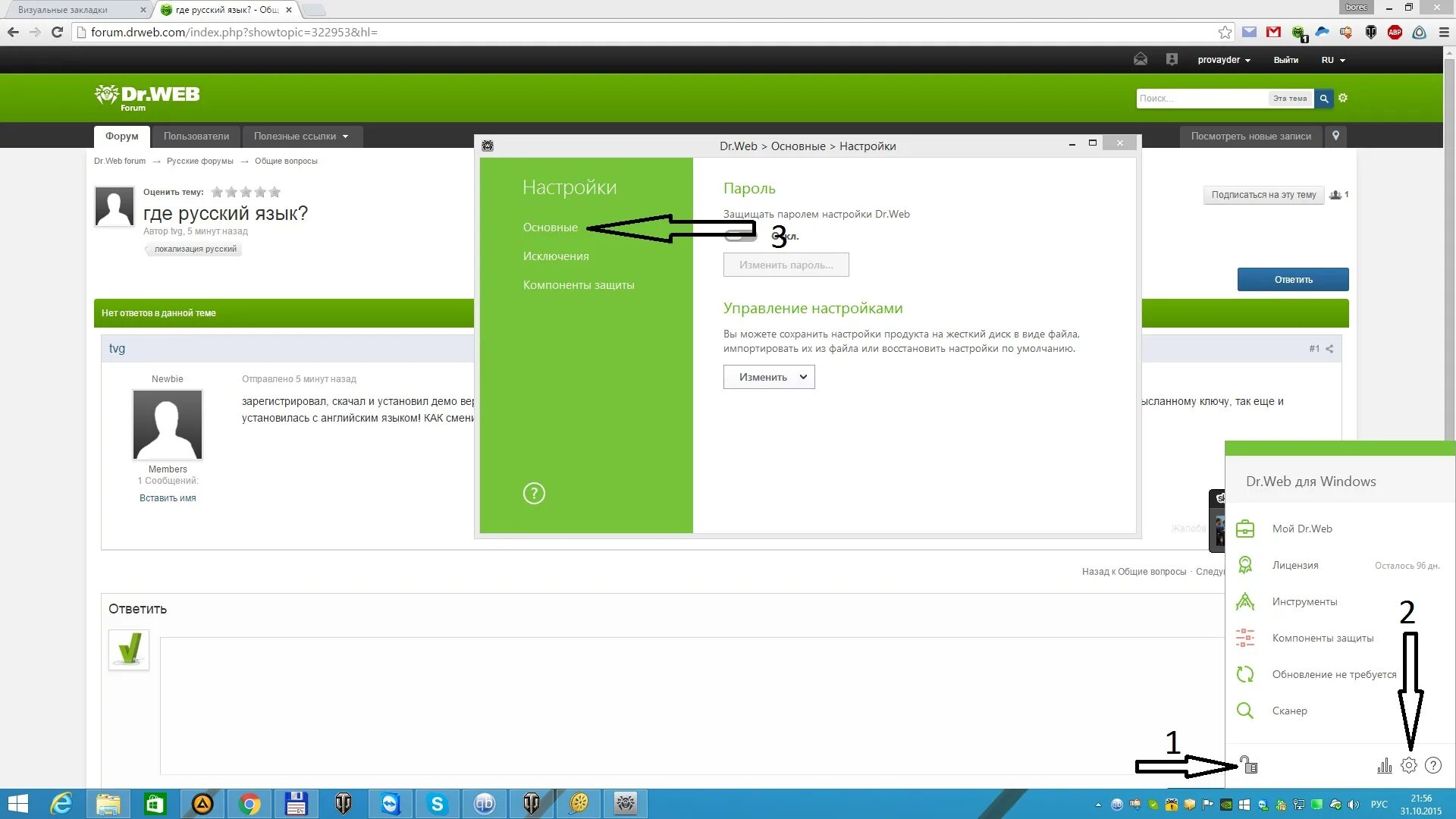1456x819 pixels.
Task: Click volume speaker tray icon
Action: pyautogui.click(x=1354, y=805)
